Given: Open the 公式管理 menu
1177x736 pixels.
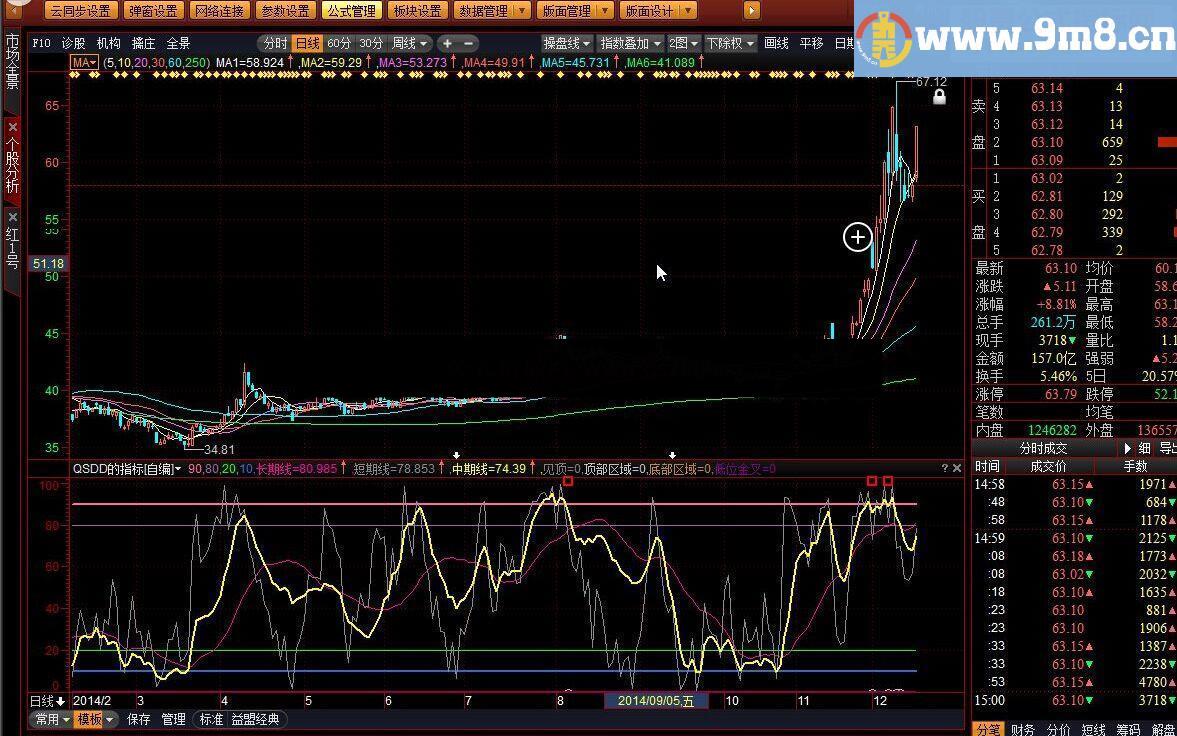Looking at the screenshot, I should click(x=350, y=11).
